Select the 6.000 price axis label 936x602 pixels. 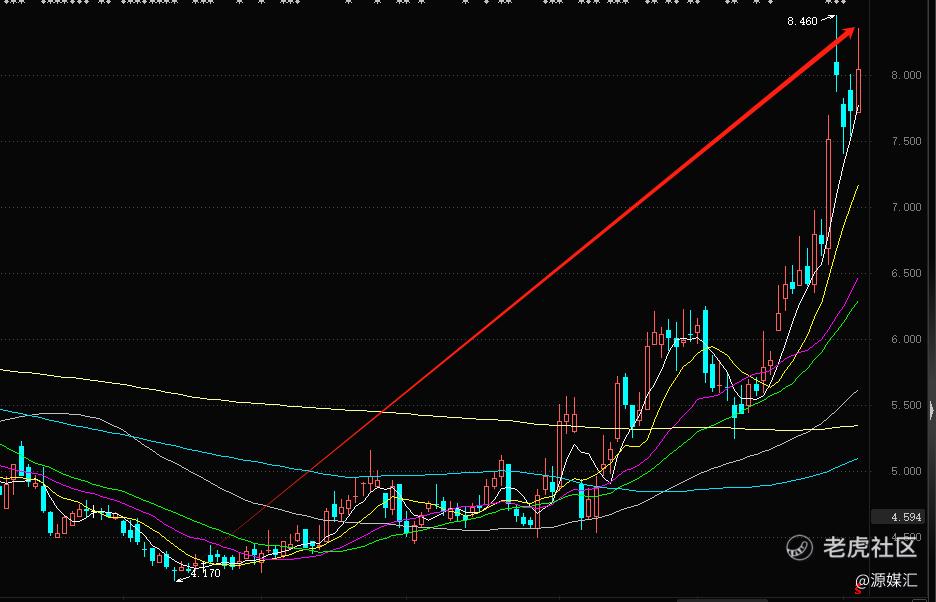pyautogui.click(x=906, y=339)
